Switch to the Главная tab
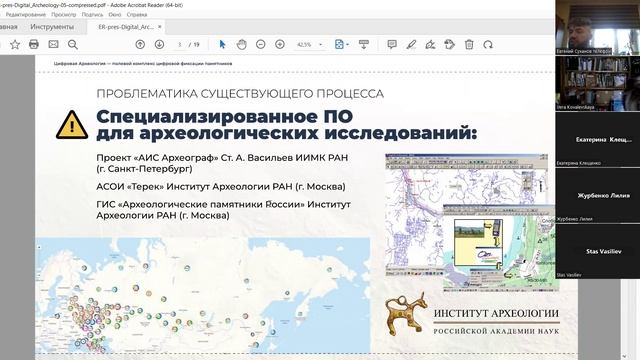Screen dimensions: 640x360 pyautogui.click(x=8, y=27)
